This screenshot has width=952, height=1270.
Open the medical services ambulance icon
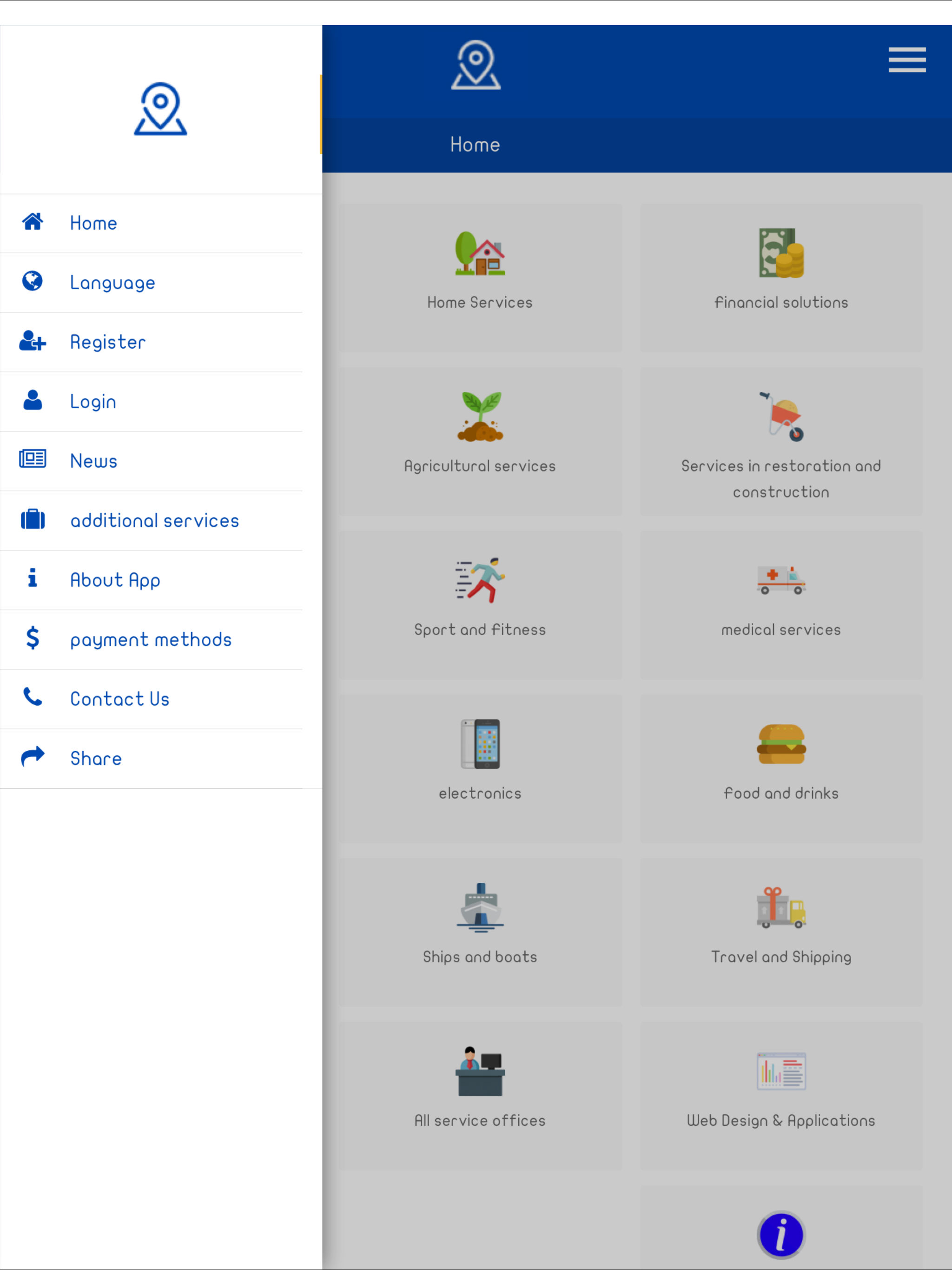(x=781, y=580)
